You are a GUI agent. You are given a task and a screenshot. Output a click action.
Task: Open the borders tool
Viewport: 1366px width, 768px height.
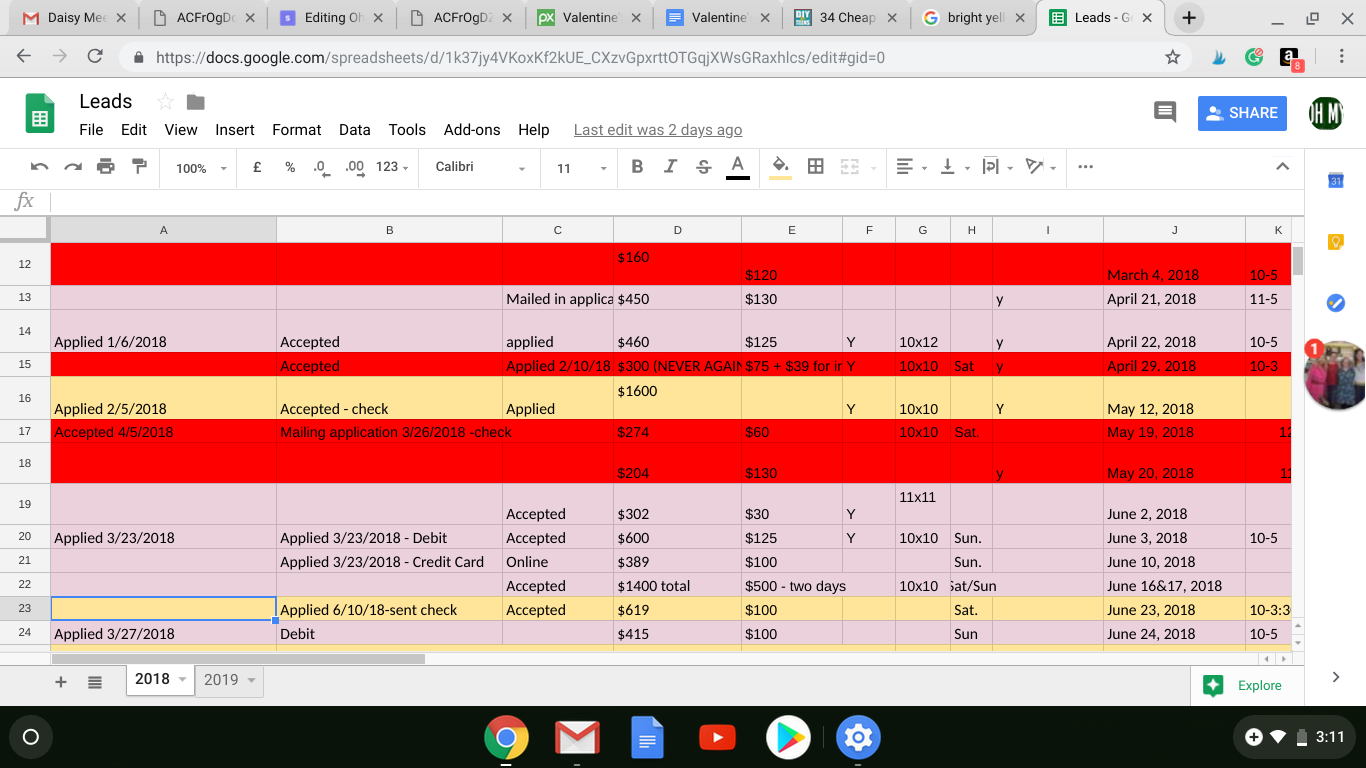point(815,167)
